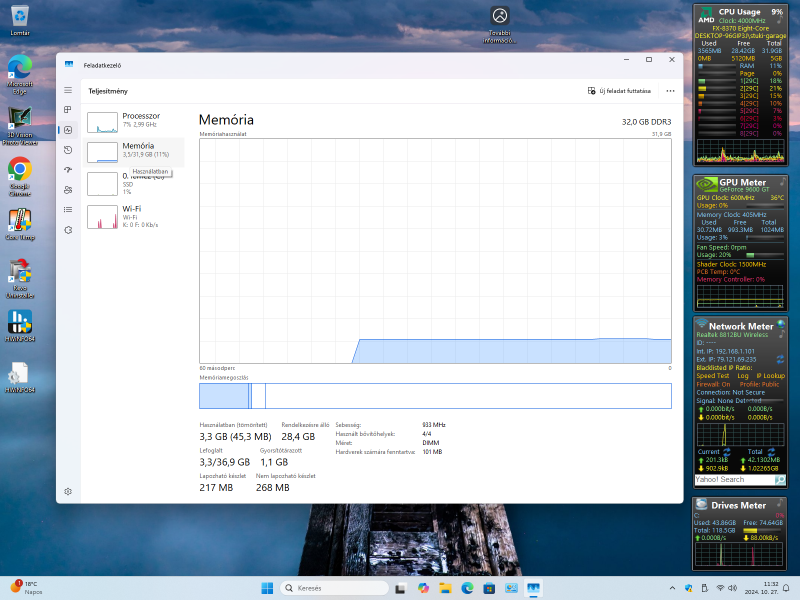This screenshot has height=600, width=800.
Task: Select the SSD disk performance entry
Action: click(x=134, y=184)
